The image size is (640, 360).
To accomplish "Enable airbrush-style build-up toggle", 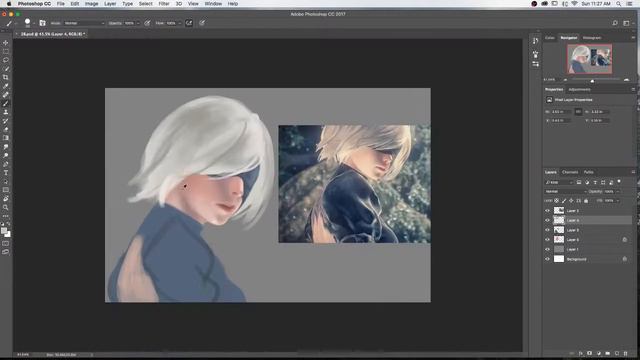I will pos(189,23).
